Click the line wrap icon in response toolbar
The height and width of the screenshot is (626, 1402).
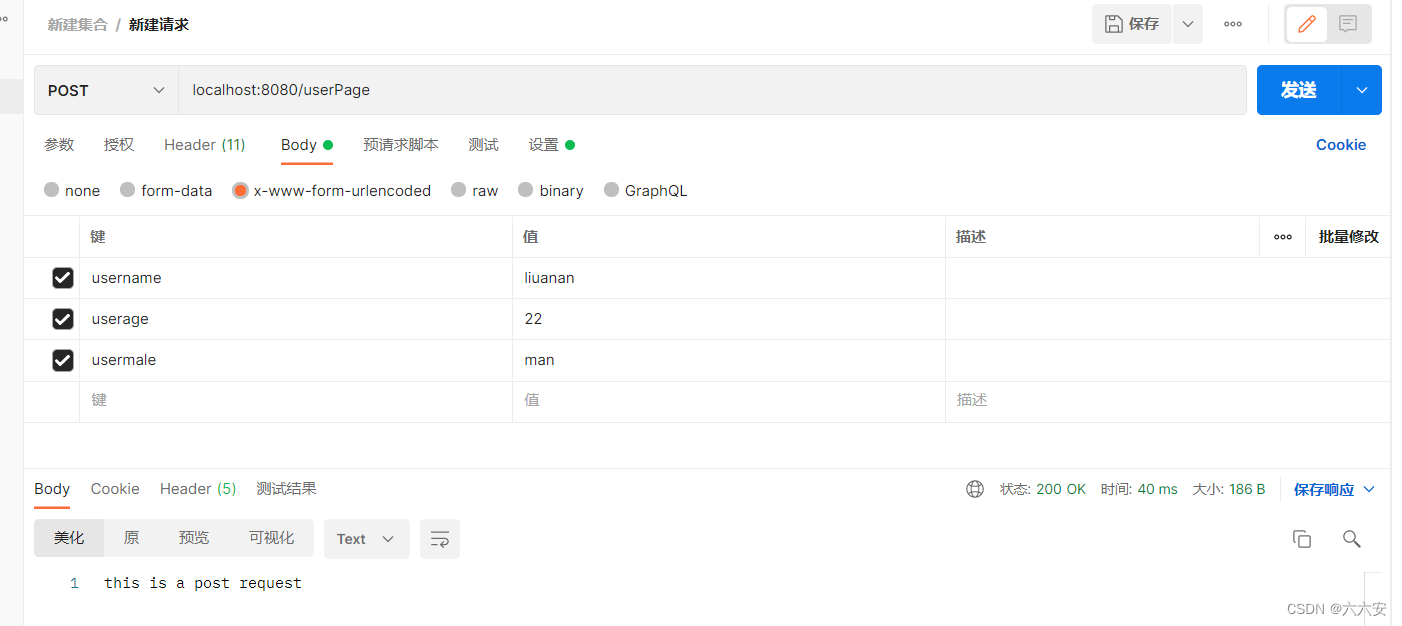(x=439, y=538)
